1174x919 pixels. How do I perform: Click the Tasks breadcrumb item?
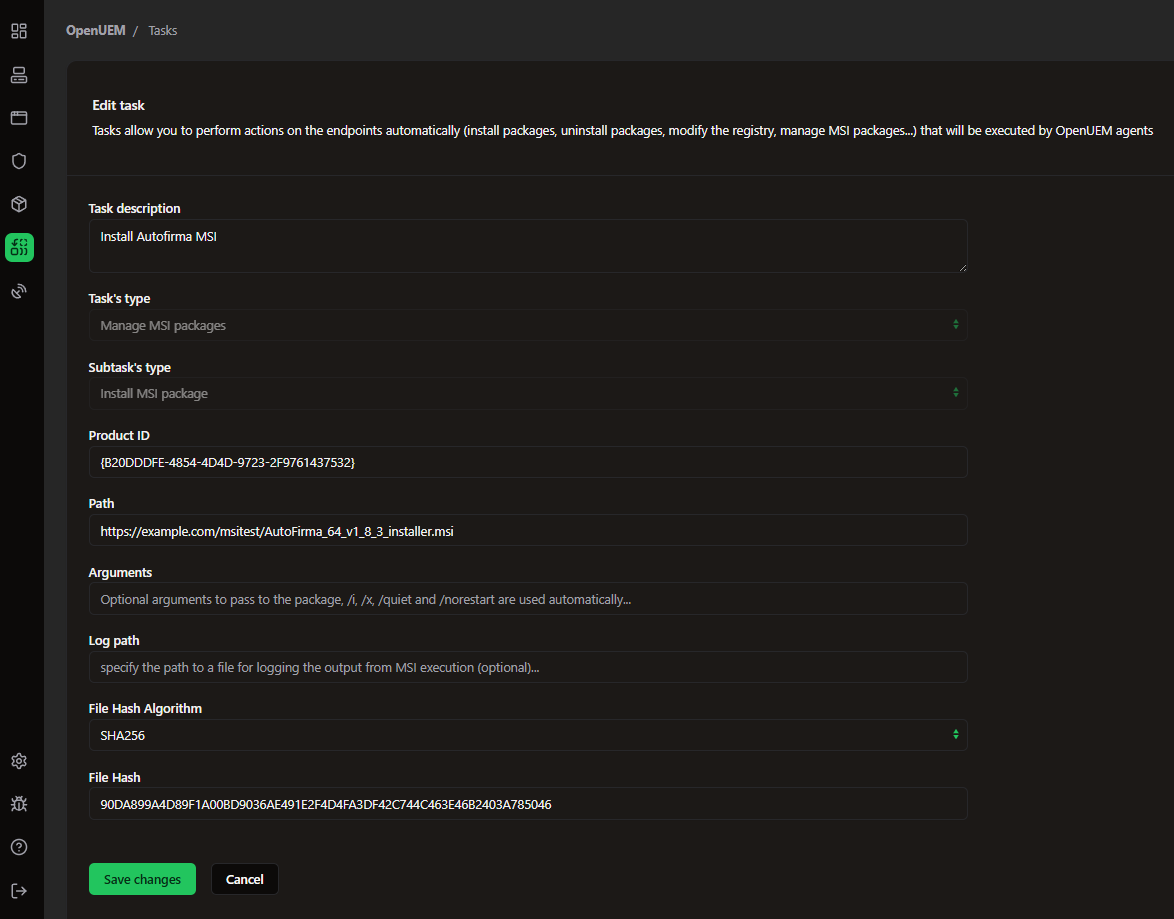(x=163, y=31)
